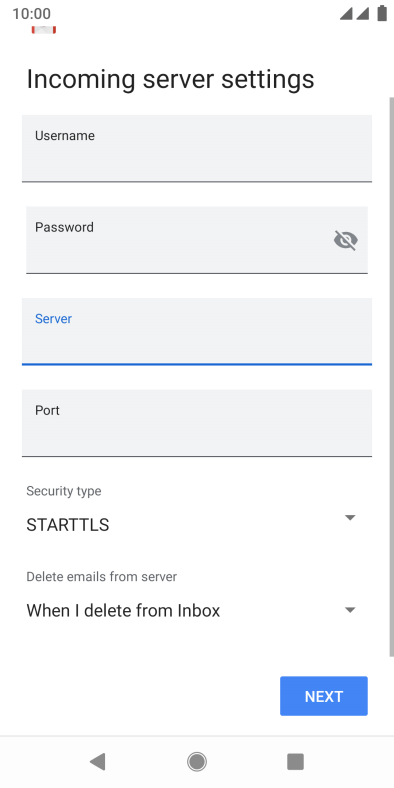394x788 pixels.
Task: Focus the Password input field
Action: (x=197, y=240)
